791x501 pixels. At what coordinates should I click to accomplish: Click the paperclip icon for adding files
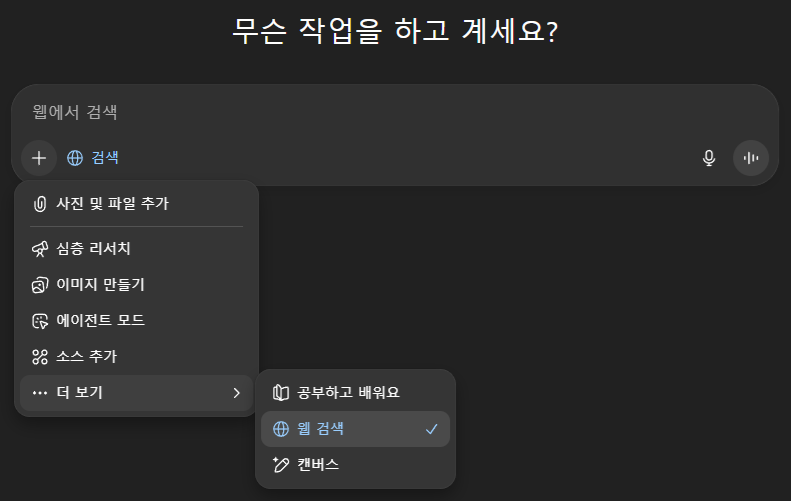click(x=40, y=204)
